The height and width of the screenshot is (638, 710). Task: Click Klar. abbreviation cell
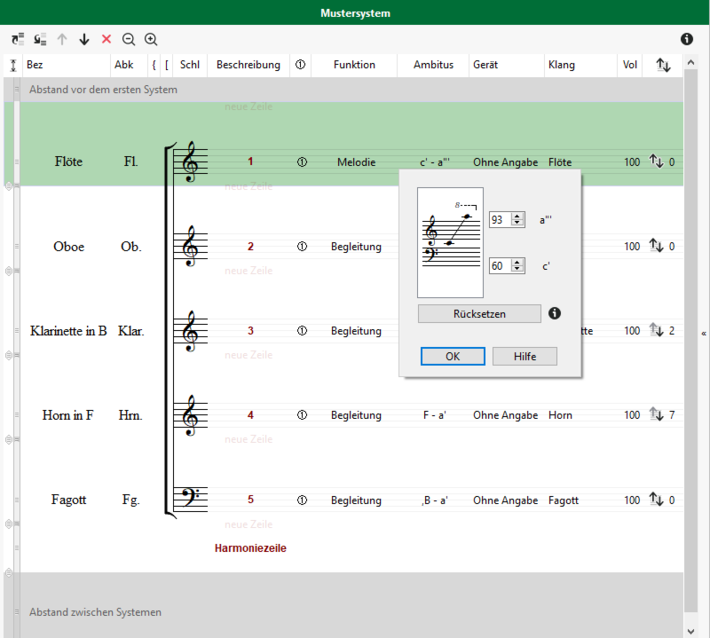(x=131, y=331)
